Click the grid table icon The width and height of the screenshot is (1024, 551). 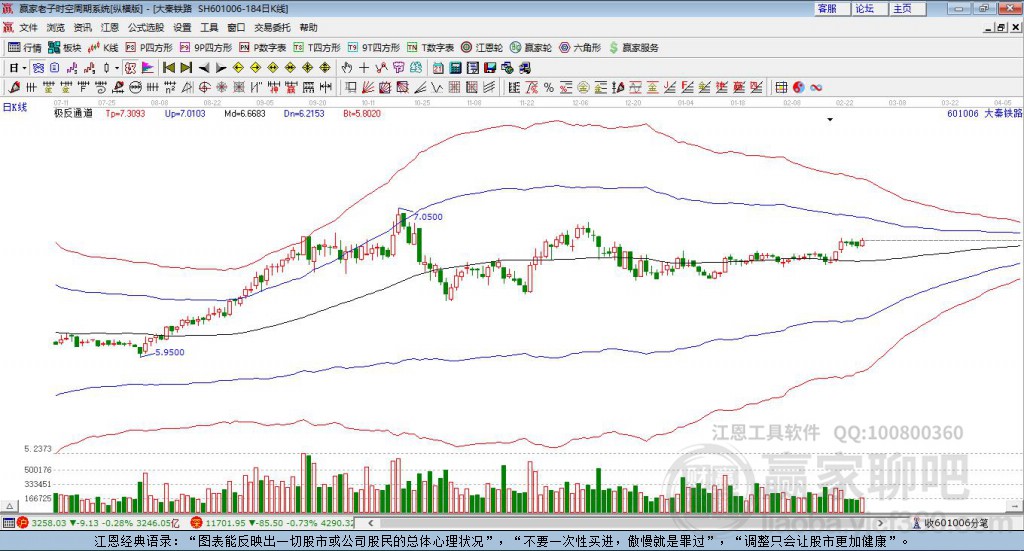tap(781, 87)
